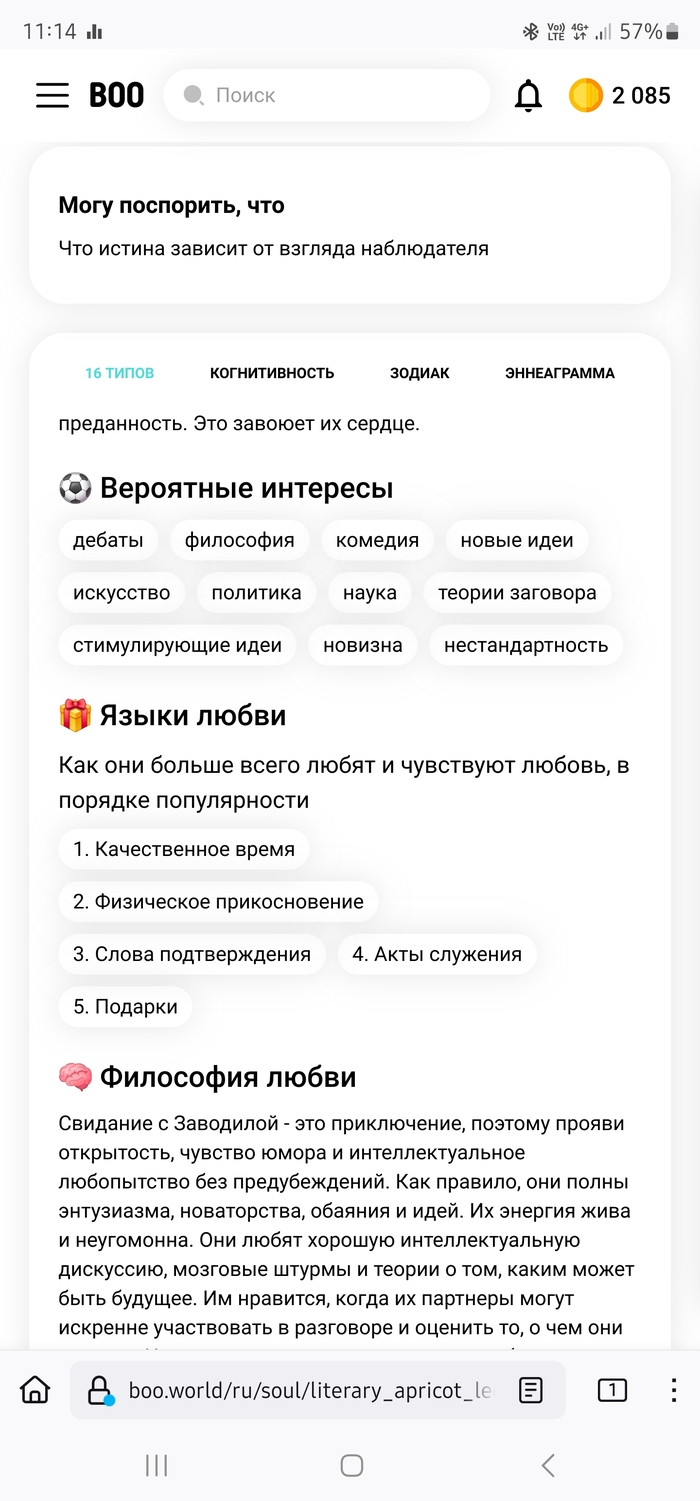Tap the browser URL address bar
The width and height of the screenshot is (700, 1501).
pyautogui.click(x=310, y=1389)
